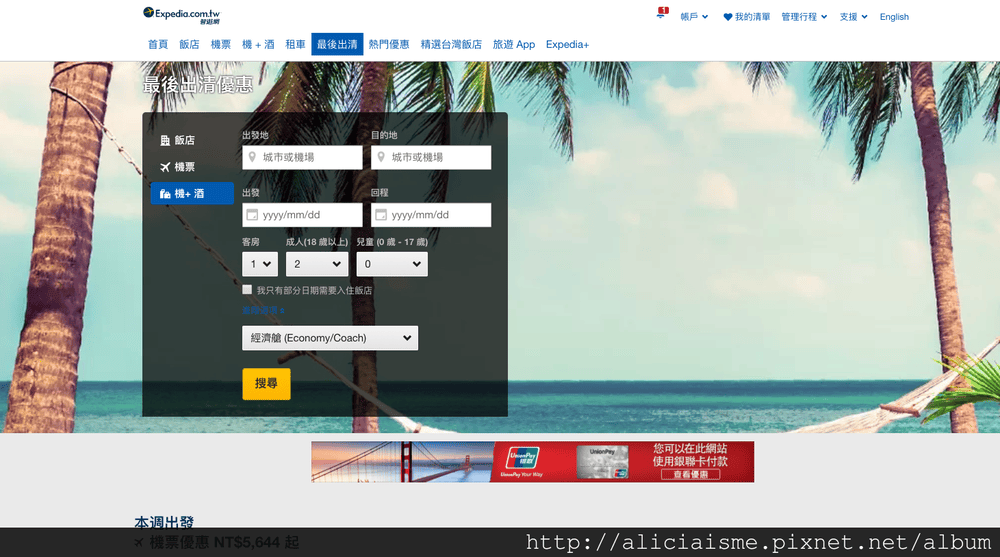The width and height of the screenshot is (1000, 557).
Task: Select the 機+酒 package tab
Action: [192, 193]
